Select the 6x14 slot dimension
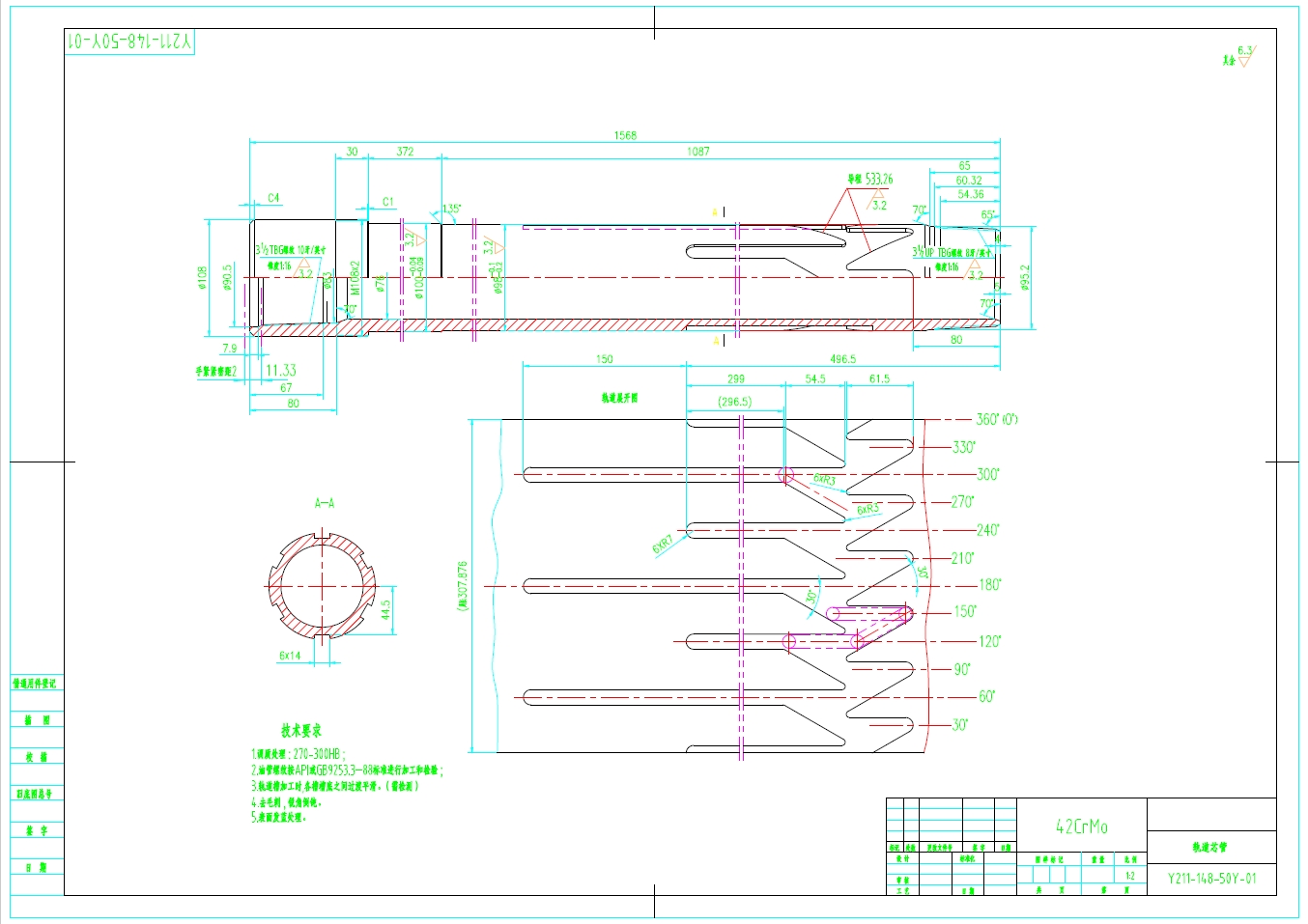The height and width of the screenshot is (924, 1308). click(x=290, y=656)
